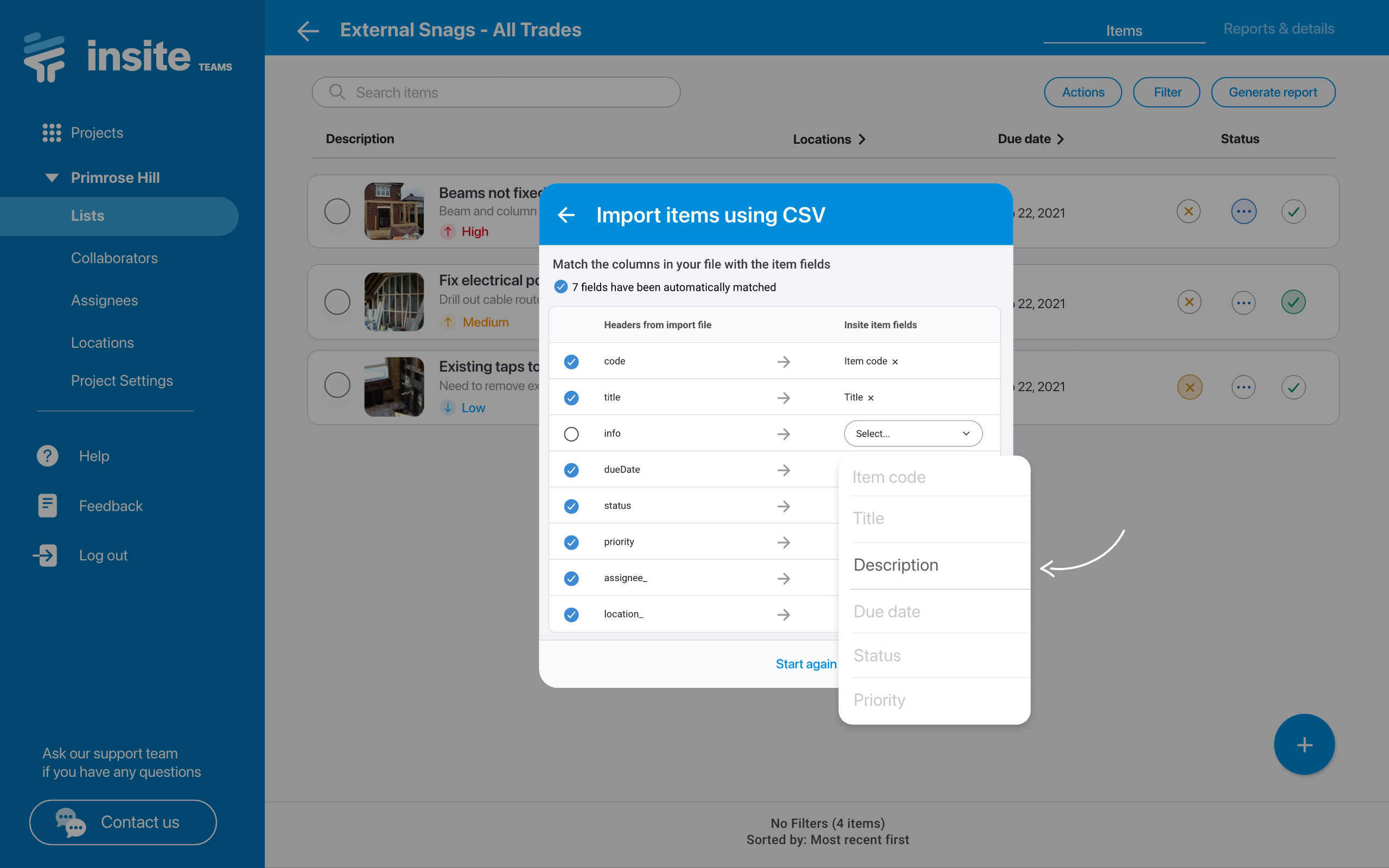Click into the Search items field
This screenshot has height=868, width=1389.
[496, 92]
